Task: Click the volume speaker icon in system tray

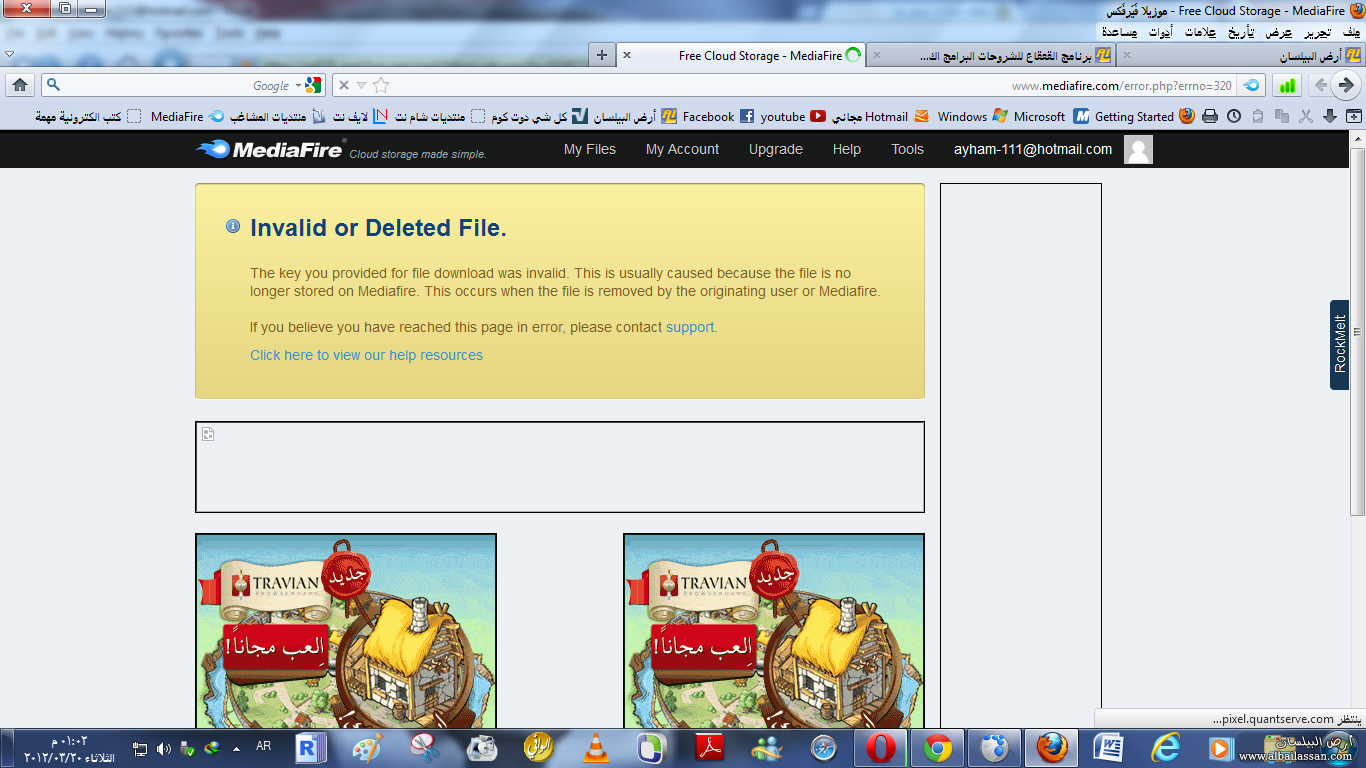Action: click(164, 748)
